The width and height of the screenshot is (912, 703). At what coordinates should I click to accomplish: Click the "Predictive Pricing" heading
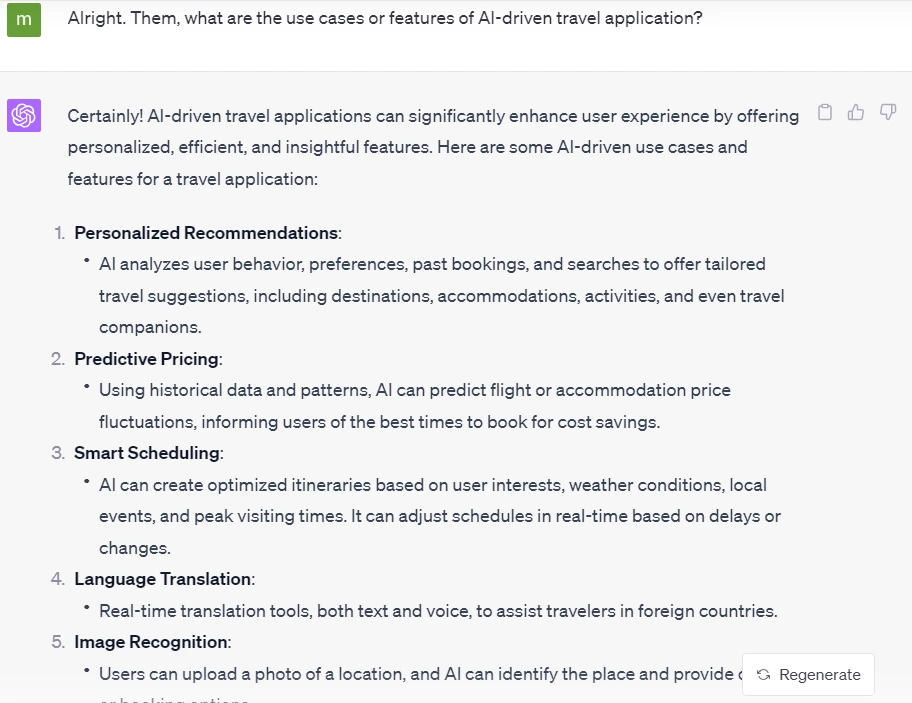tap(147, 359)
